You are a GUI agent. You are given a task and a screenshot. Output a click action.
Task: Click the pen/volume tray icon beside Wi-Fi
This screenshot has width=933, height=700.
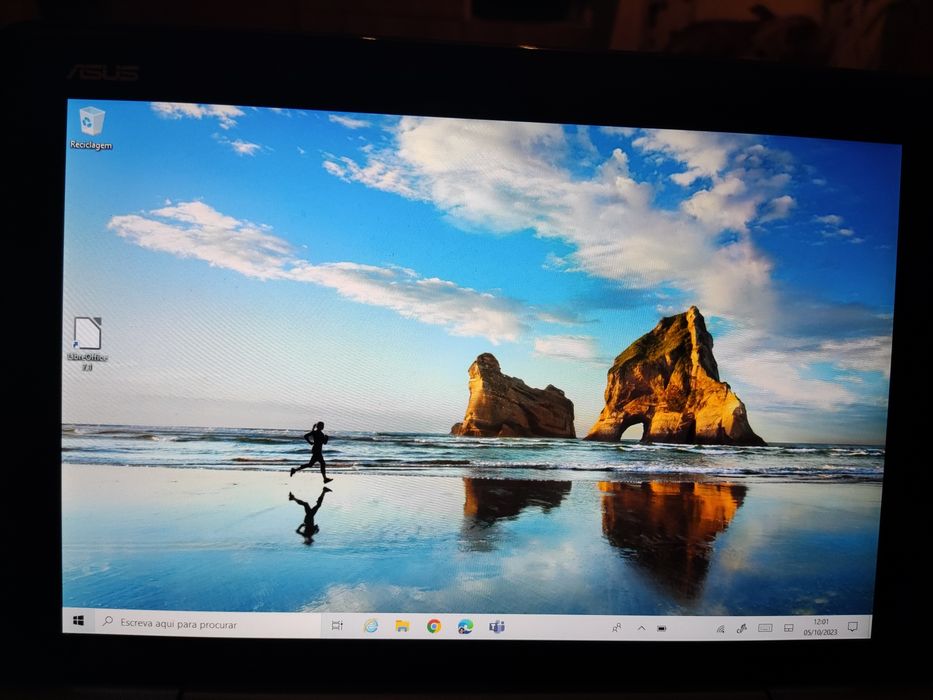coord(741,629)
